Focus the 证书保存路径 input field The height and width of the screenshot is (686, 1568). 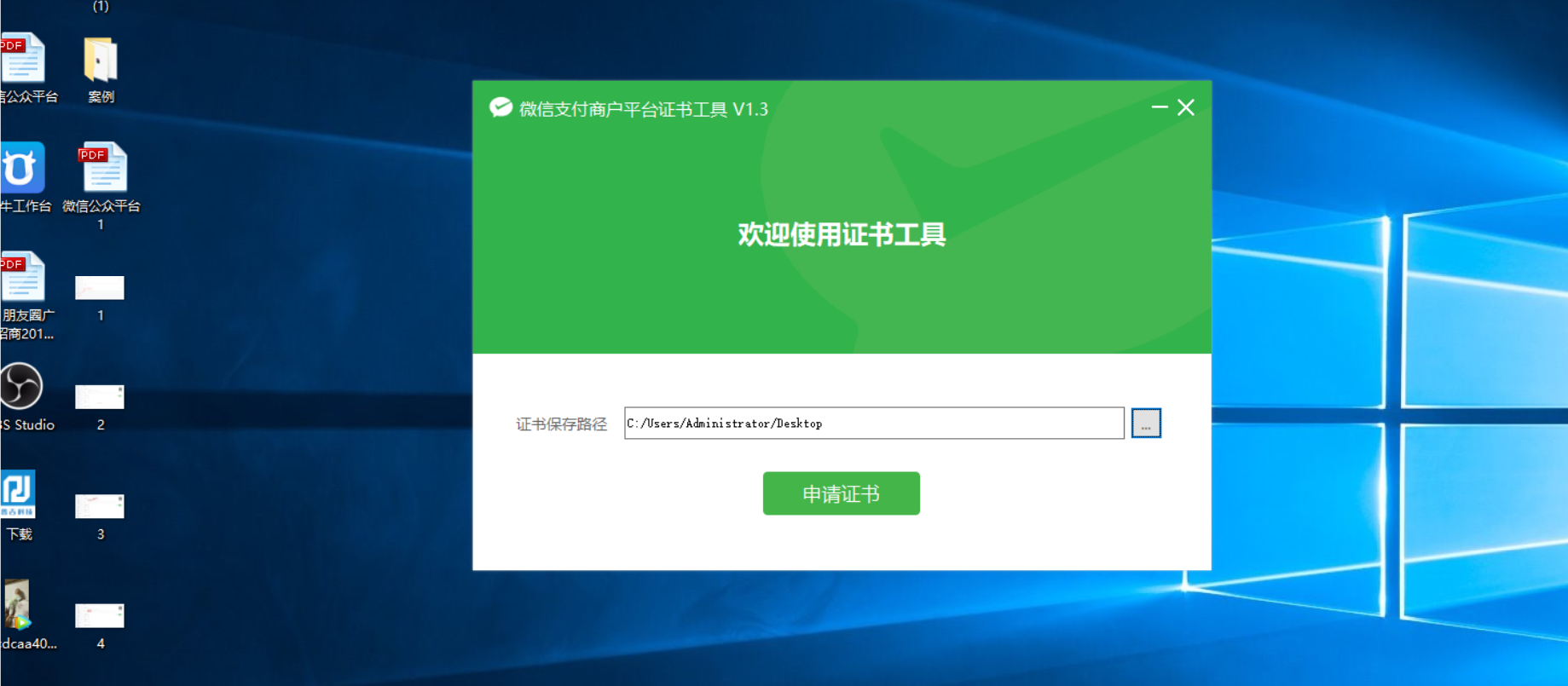coord(874,423)
